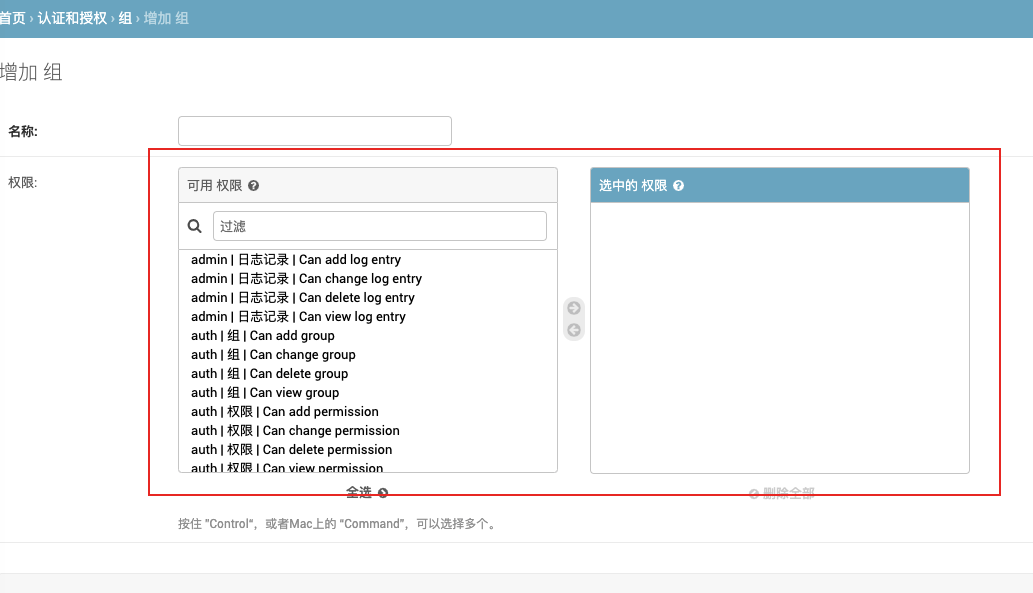The height and width of the screenshot is (593, 1033).
Task: Click the right arrow to add selected permission
Action: coord(573,309)
